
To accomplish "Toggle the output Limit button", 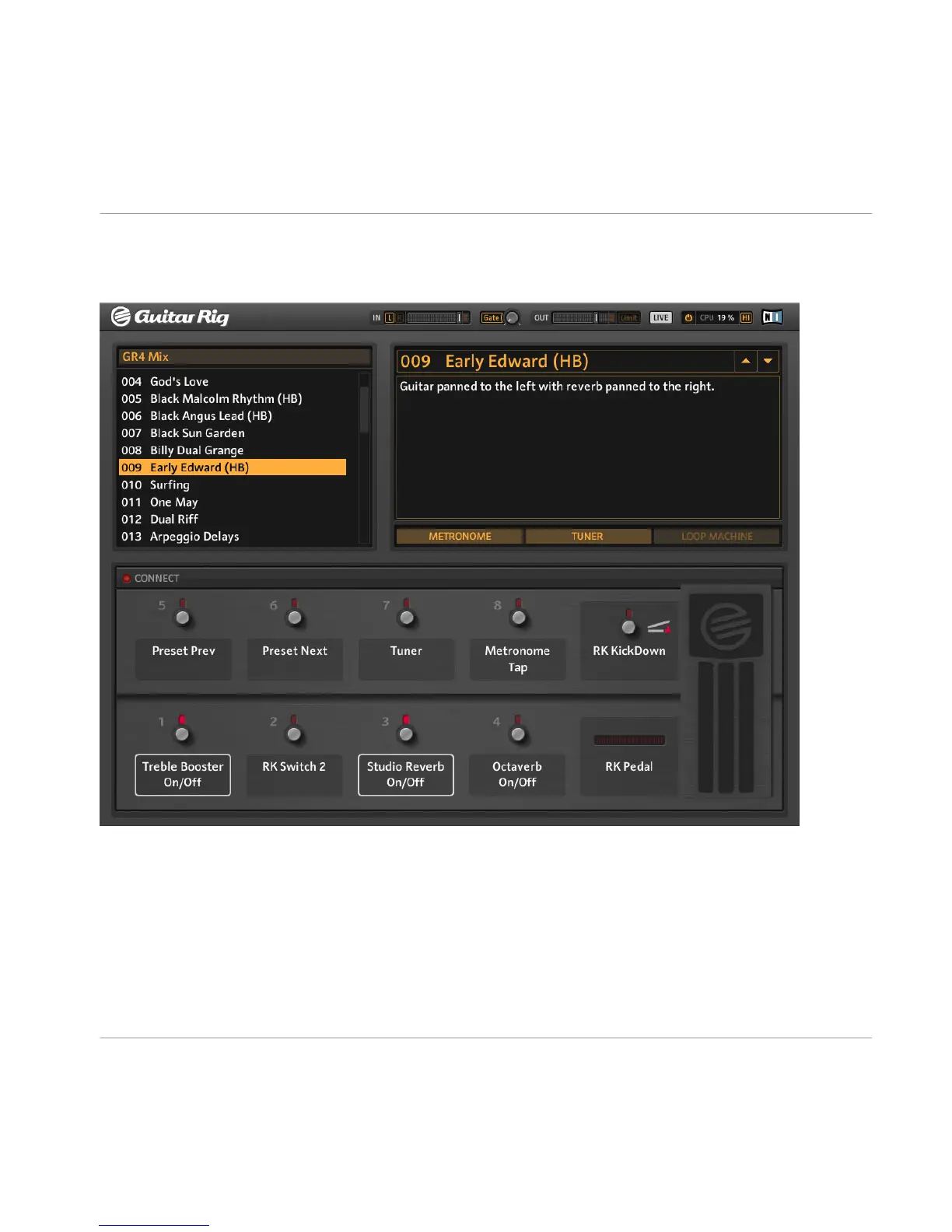I will (628, 317).
